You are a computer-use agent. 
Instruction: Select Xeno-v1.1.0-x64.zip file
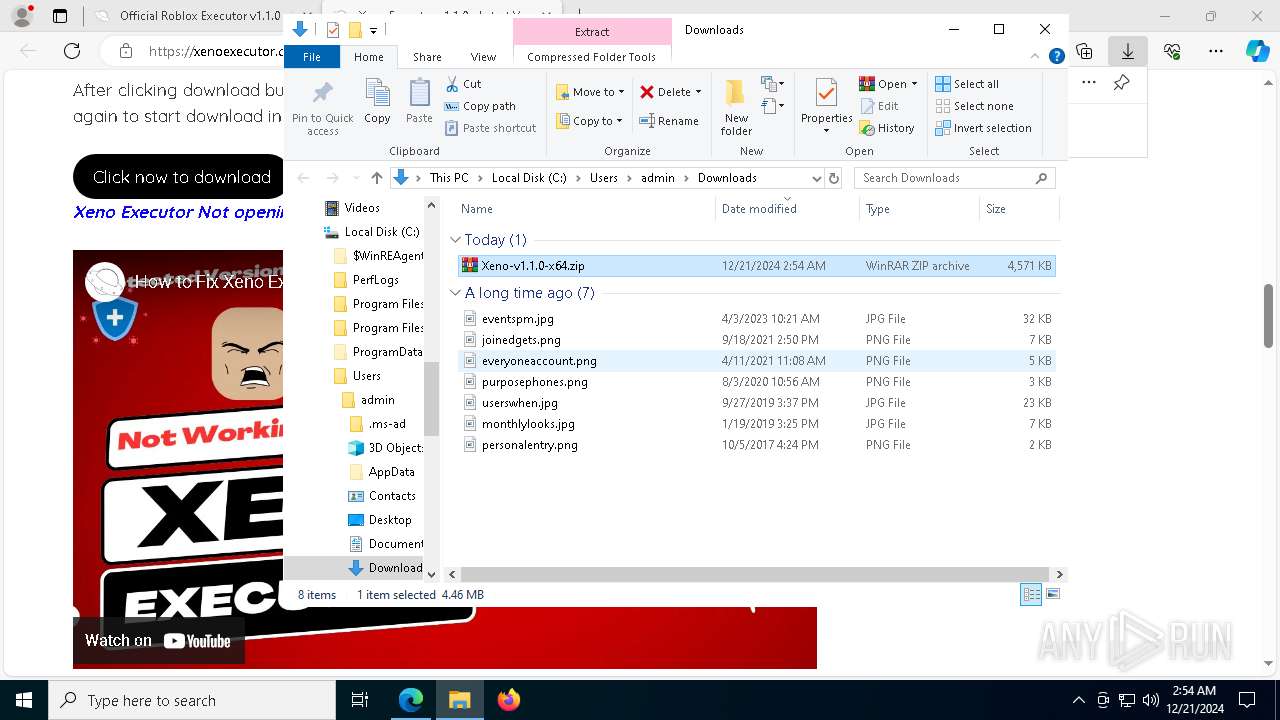(756, 266)
